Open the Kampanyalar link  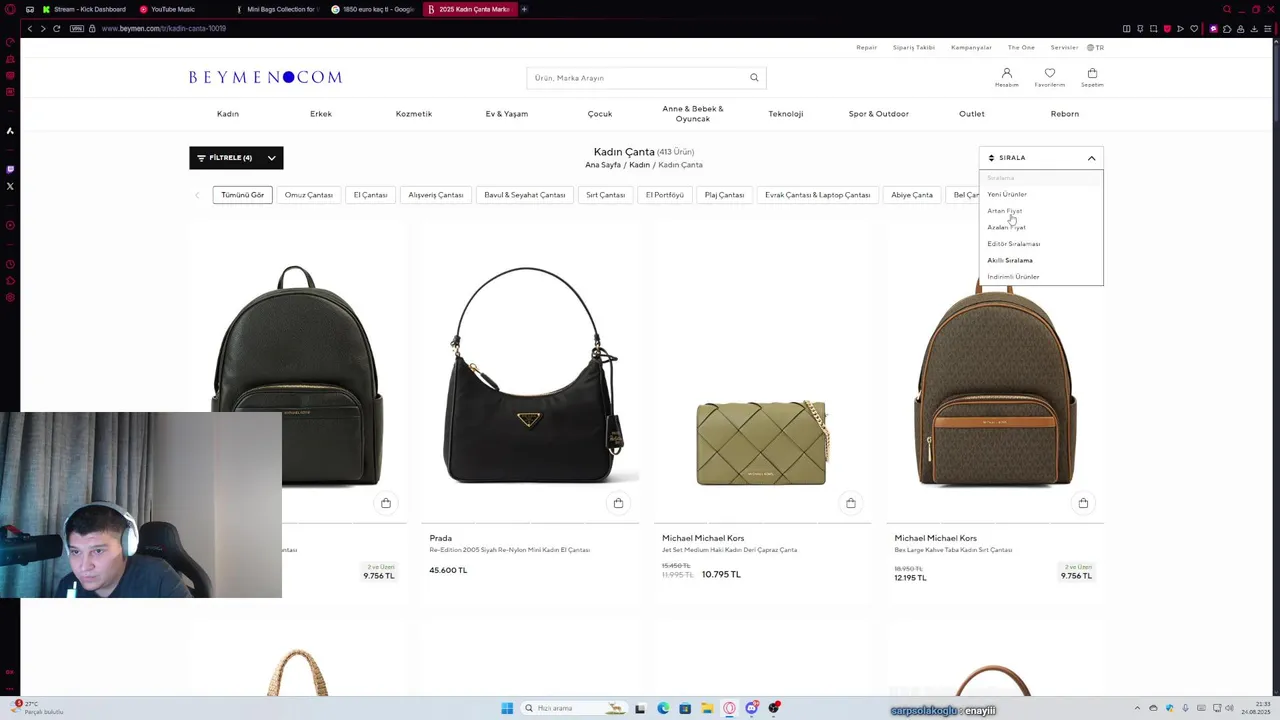(971, 47)
